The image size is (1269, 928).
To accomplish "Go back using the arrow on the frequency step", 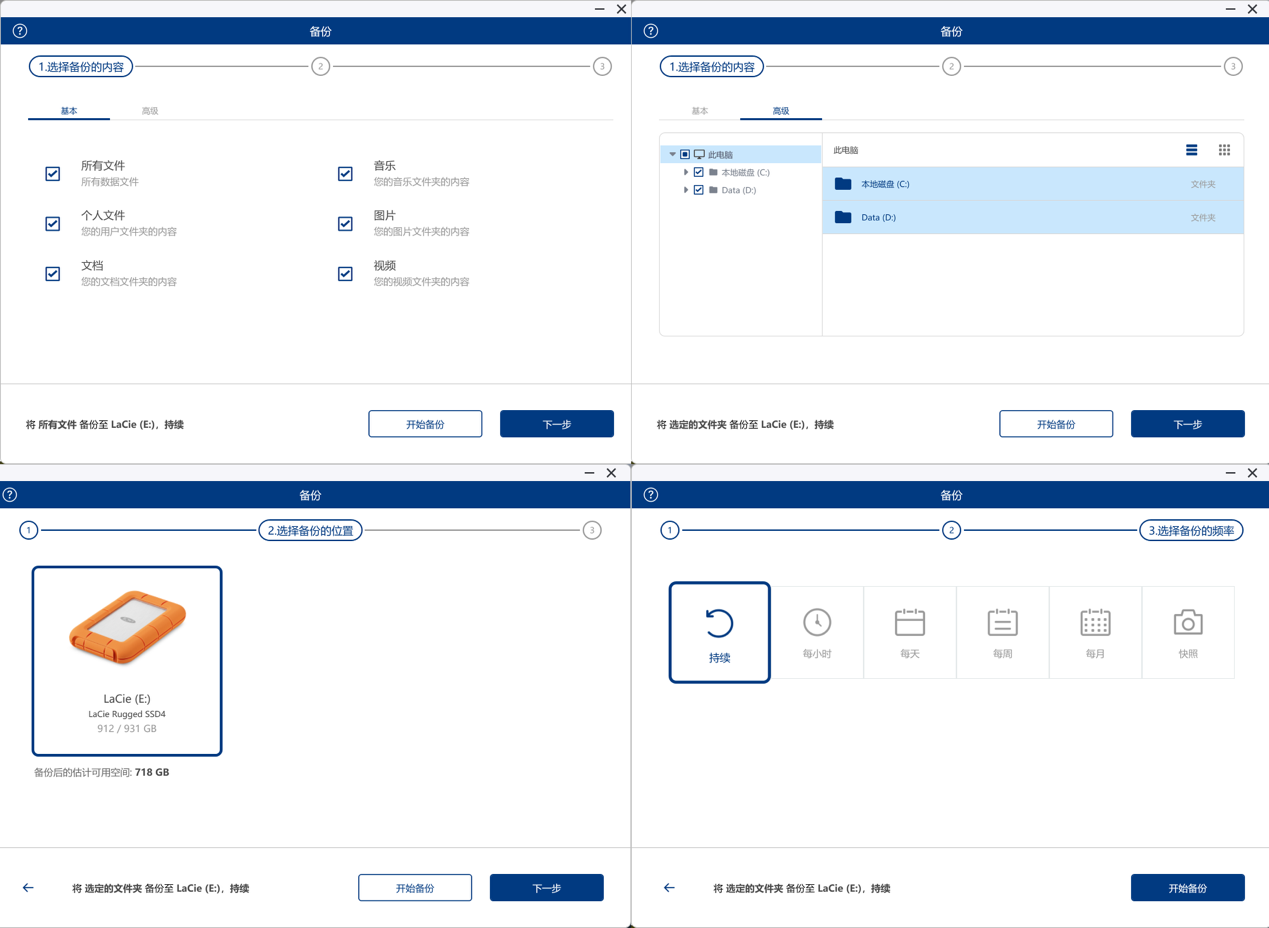I will [x=669, y=888].
